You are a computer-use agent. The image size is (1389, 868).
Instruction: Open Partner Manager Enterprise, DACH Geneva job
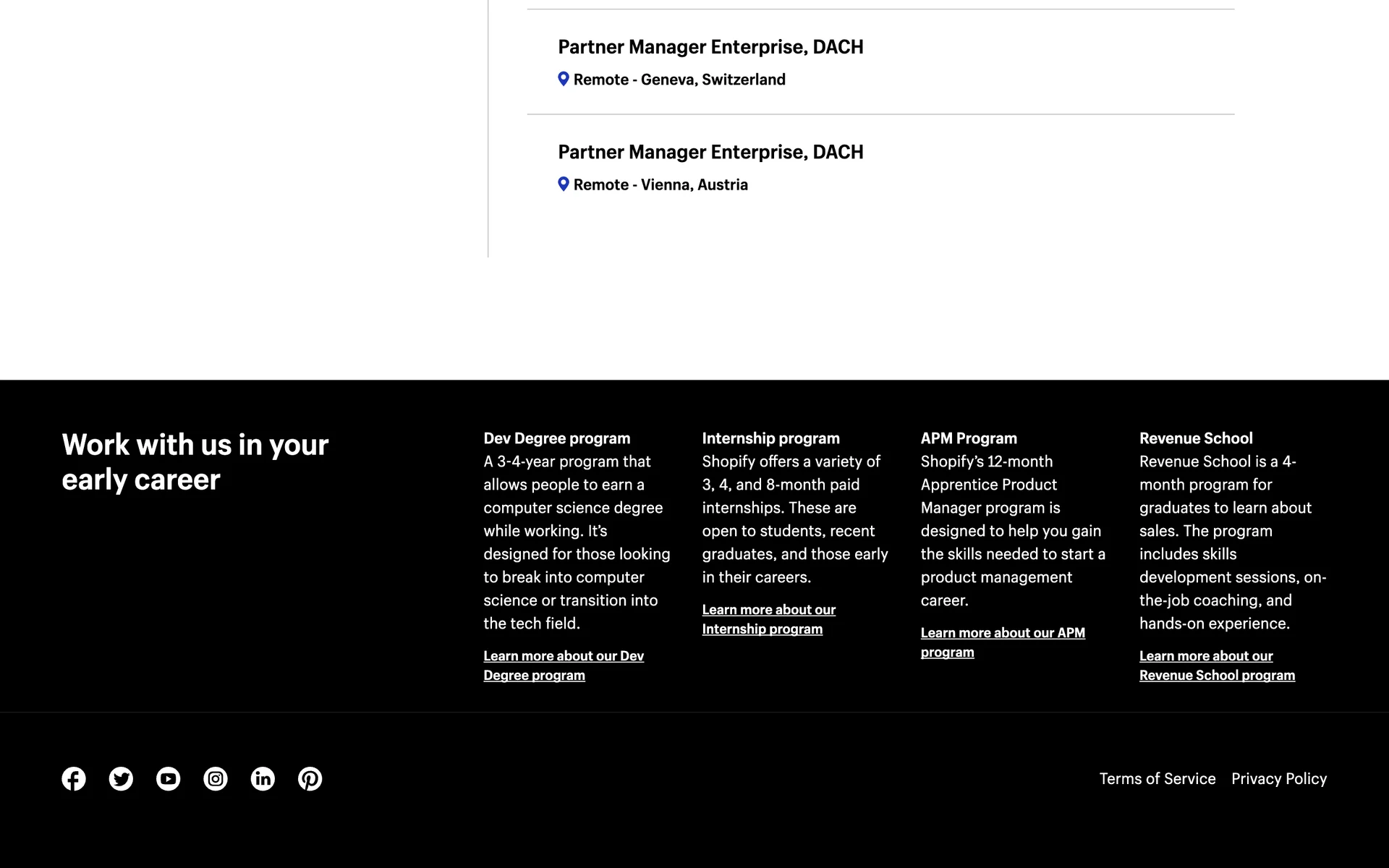coord(710,47)
